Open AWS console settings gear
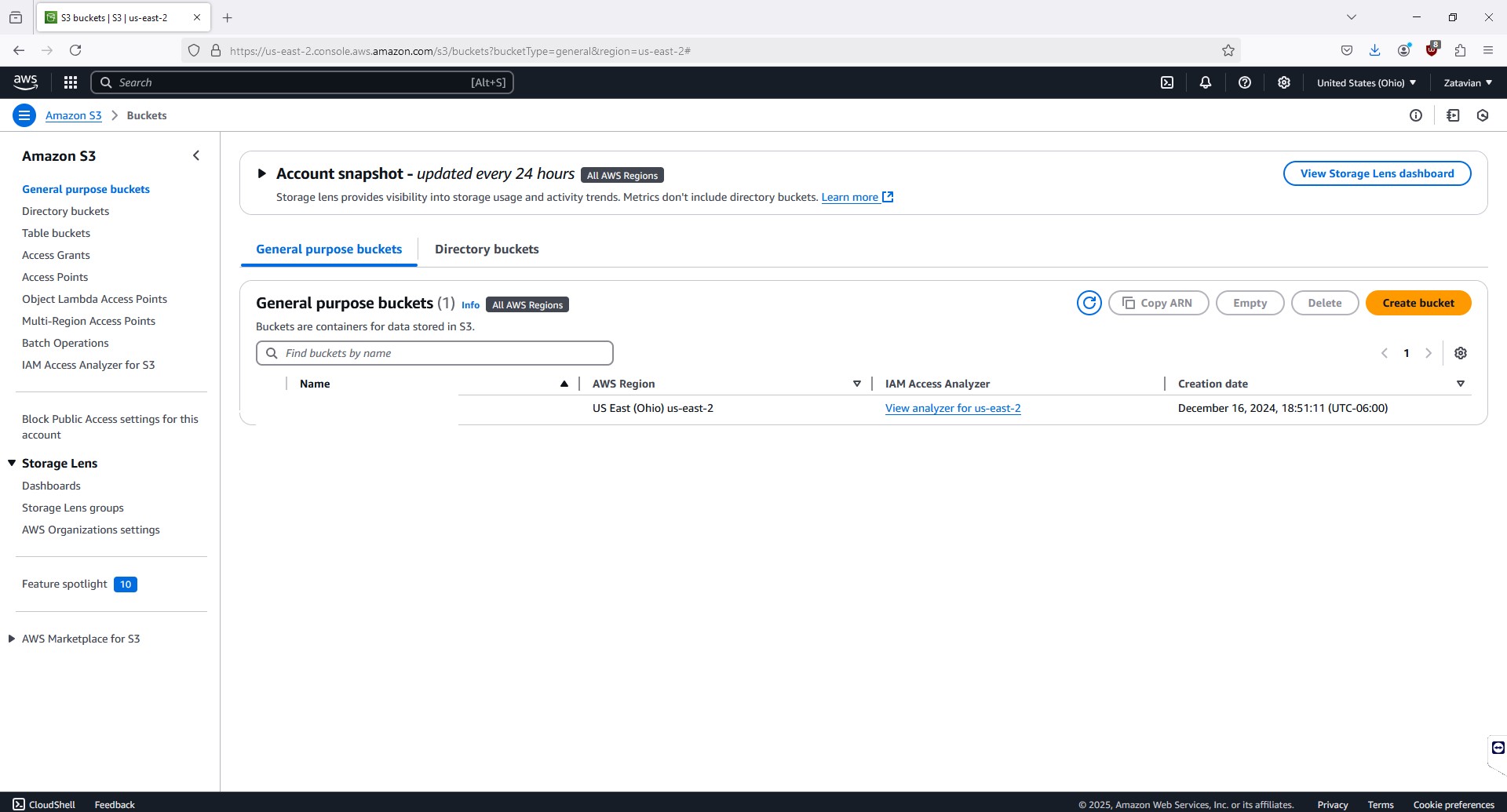This screenshot has height=812, width=1507. click(x=1284, y=82)
